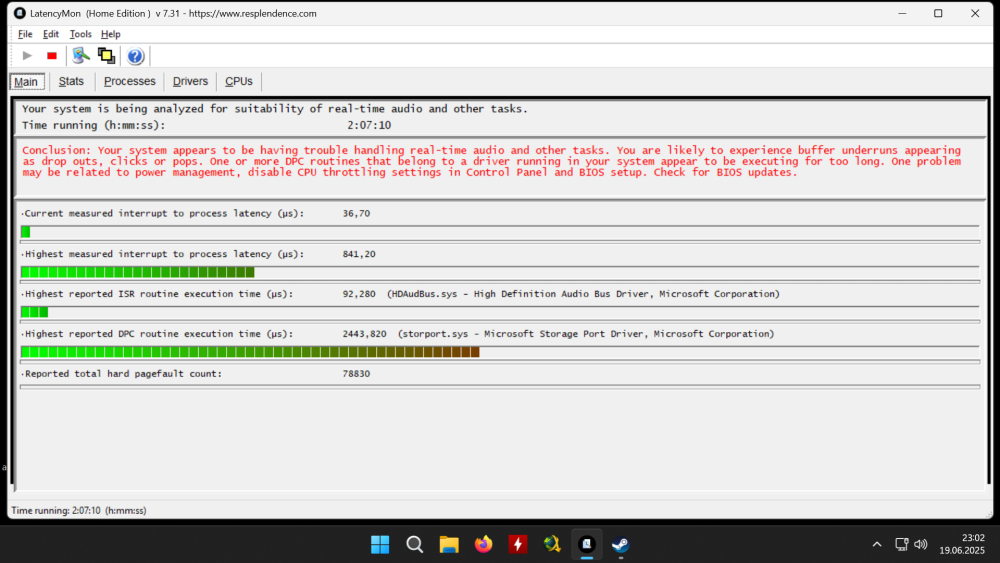
Task: Open help via blue question mark icon
Action: pos(135,56)
